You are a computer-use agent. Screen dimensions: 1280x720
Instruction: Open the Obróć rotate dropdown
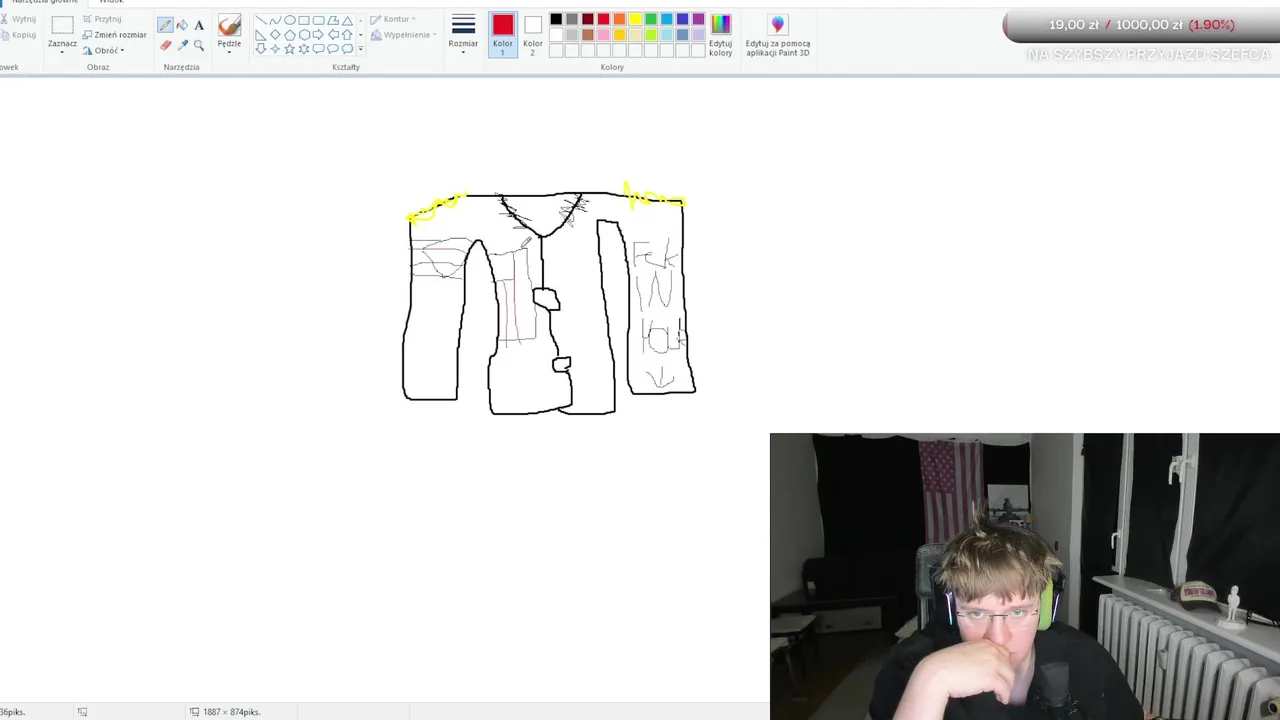[x=104, y=50]
